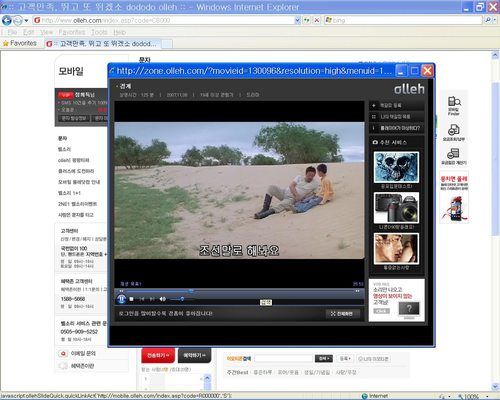Open the Tools menu
500x400 pixels.
(99, 32)
